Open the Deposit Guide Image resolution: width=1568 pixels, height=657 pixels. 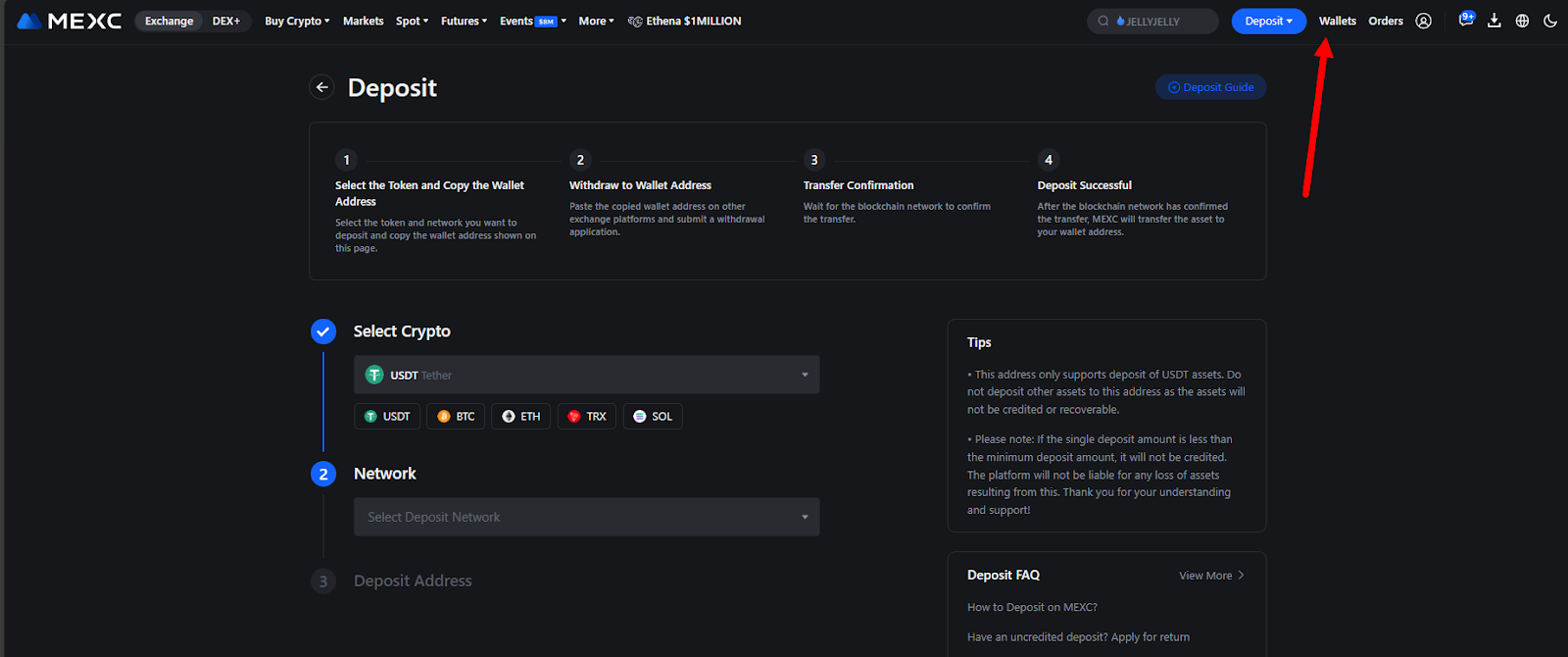tap(1211, 87)
